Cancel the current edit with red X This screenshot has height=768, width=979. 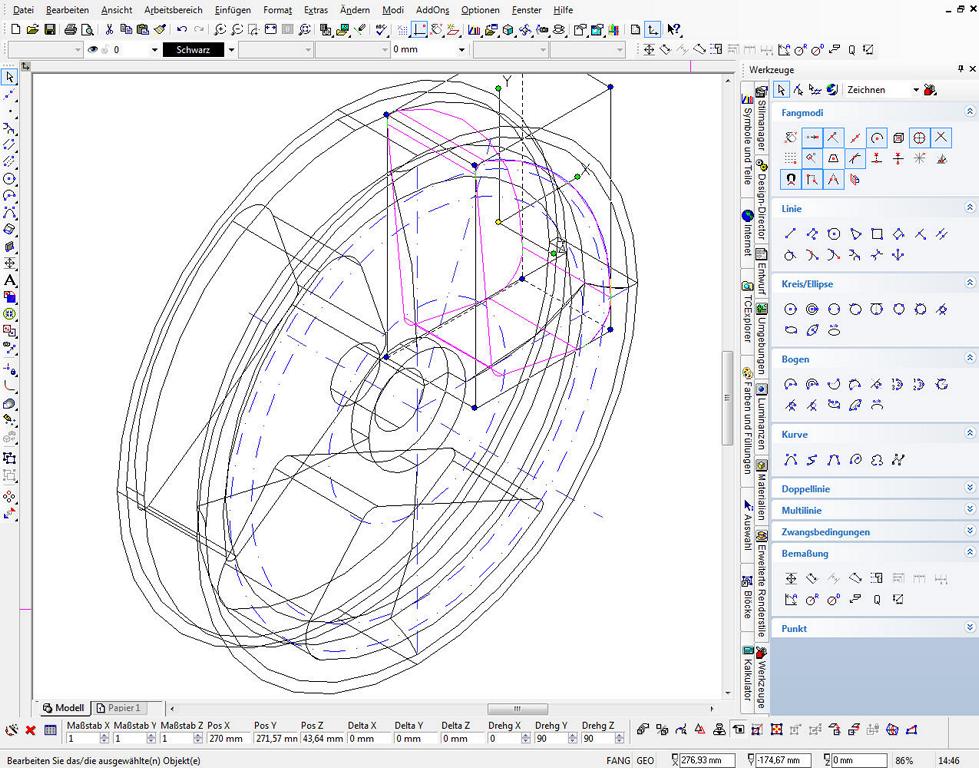pos(30,729)
